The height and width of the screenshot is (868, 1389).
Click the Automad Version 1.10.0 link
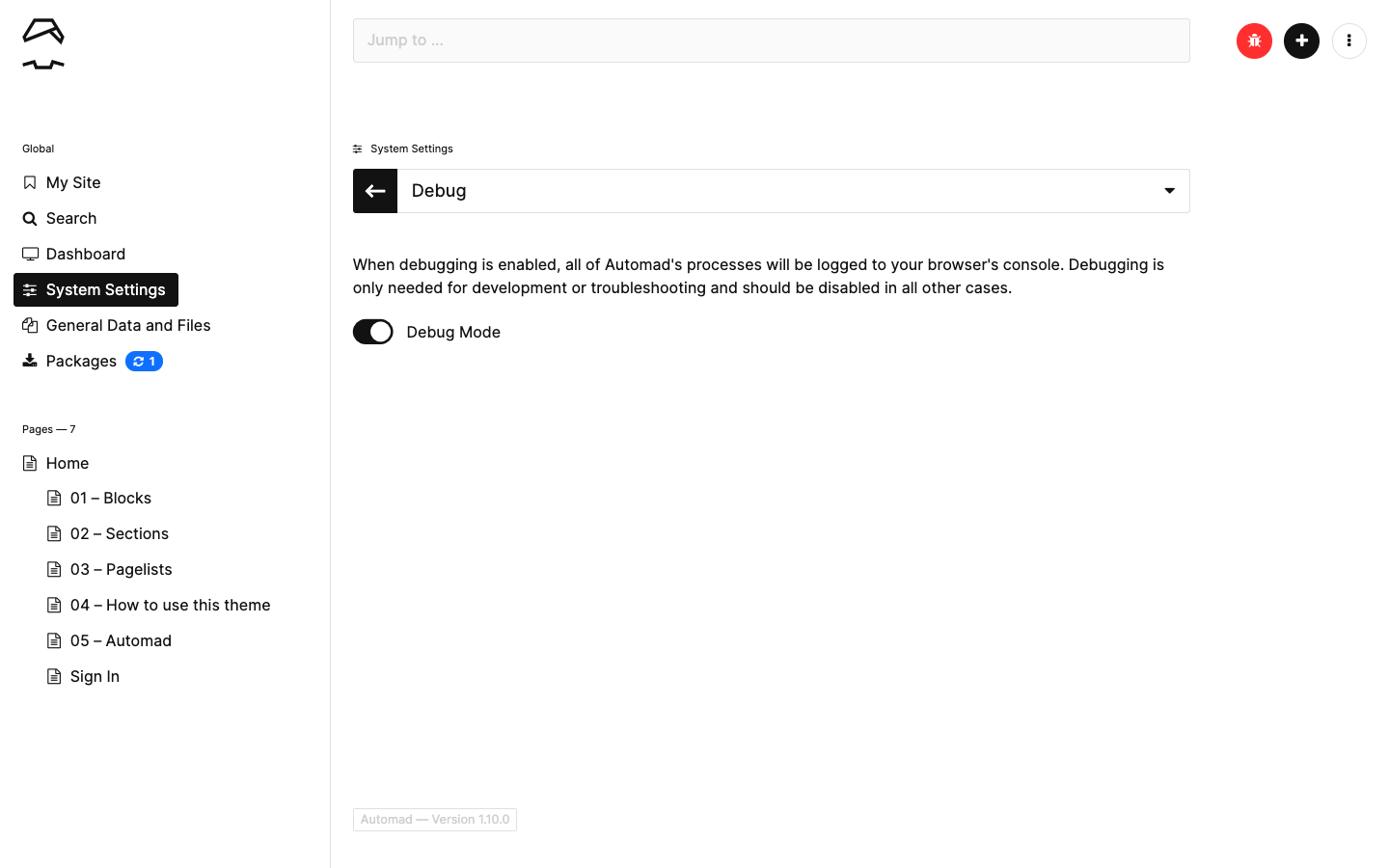[x=435, y=820]
